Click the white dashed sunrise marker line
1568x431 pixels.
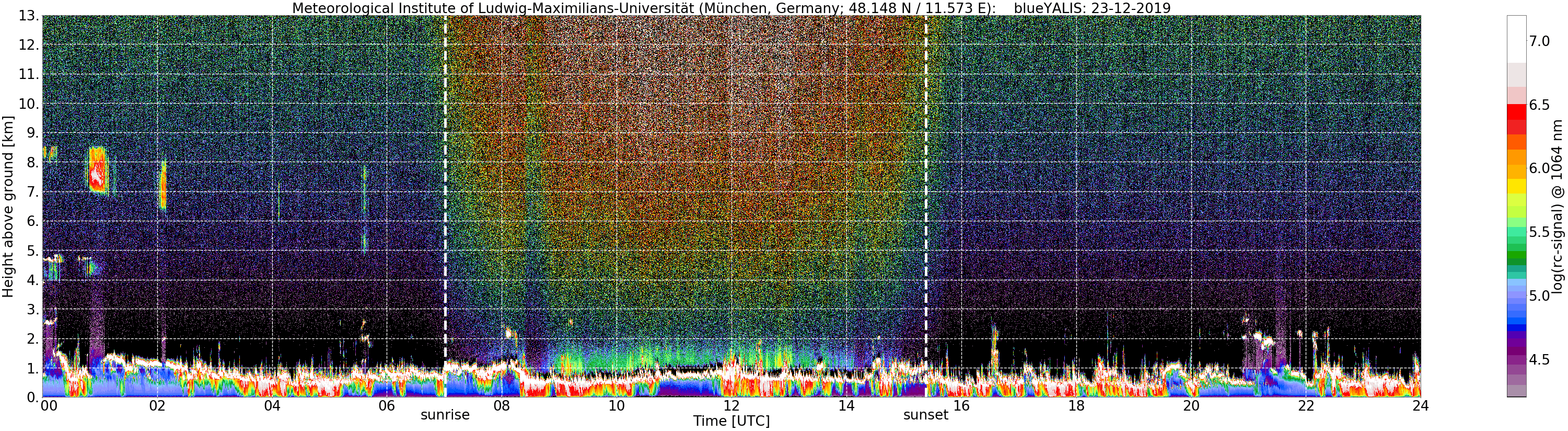tap(446, 206)
